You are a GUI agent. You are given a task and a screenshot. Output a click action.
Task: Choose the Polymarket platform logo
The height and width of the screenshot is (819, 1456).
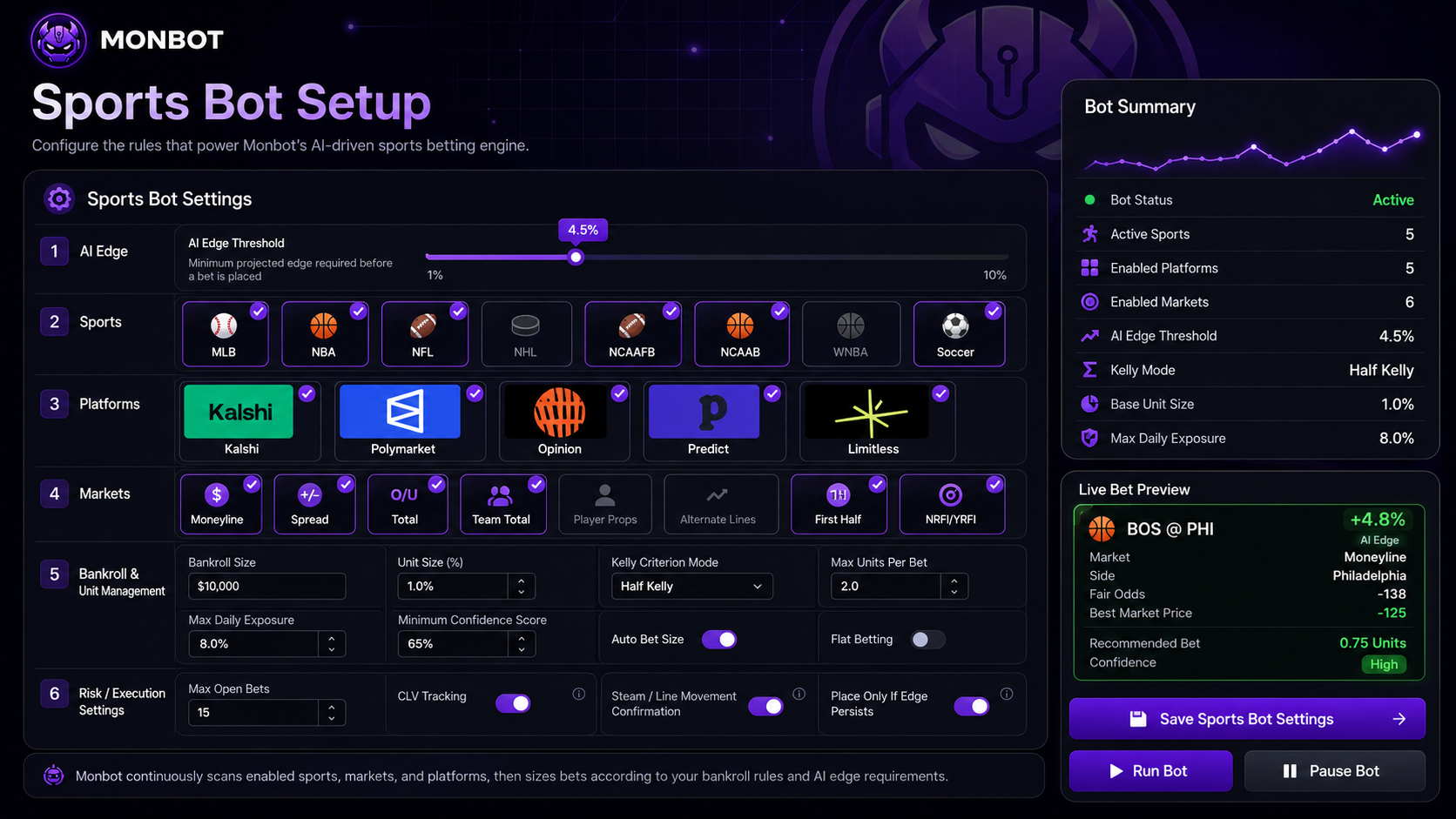click(400, 412)
